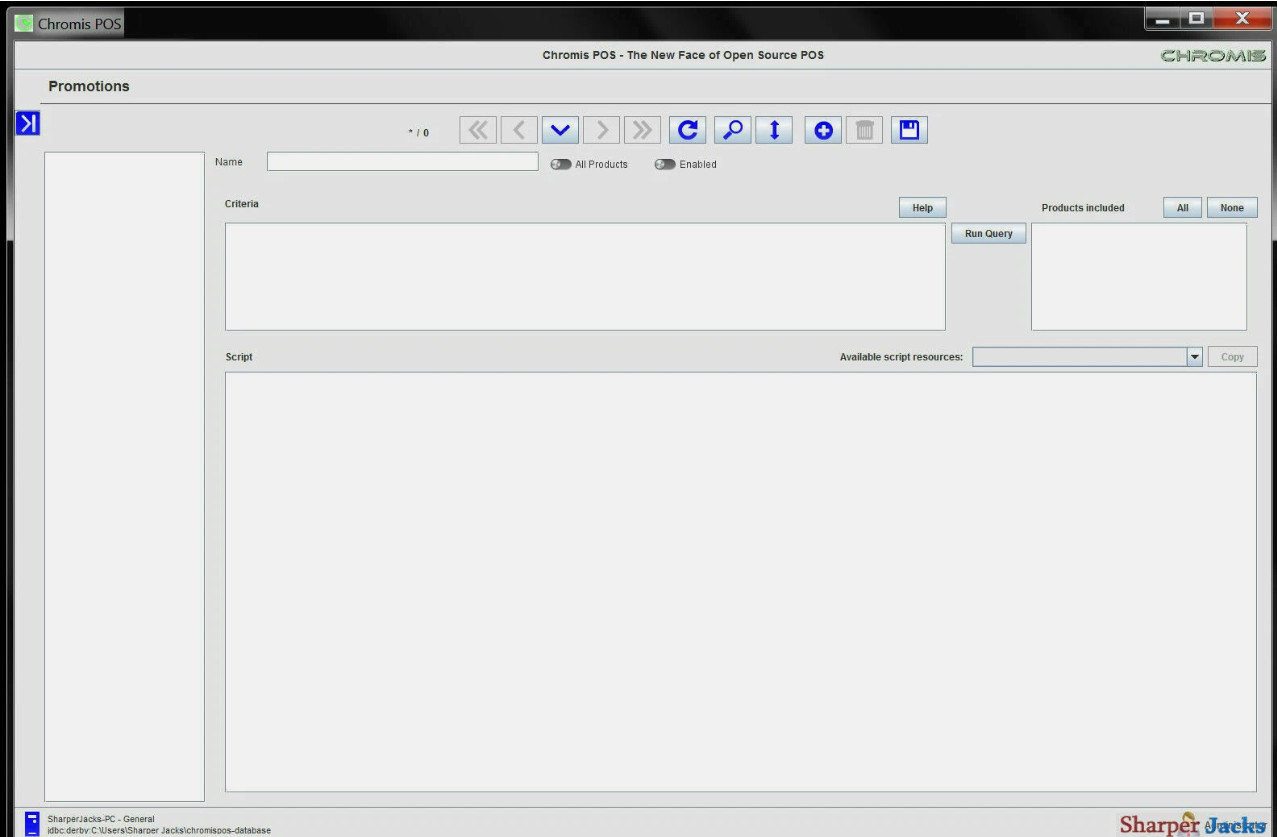Image resolution: width=1277 pixels, height=837 pixels.
Task: Go to the previous record
Action: (x=519, y=130)
